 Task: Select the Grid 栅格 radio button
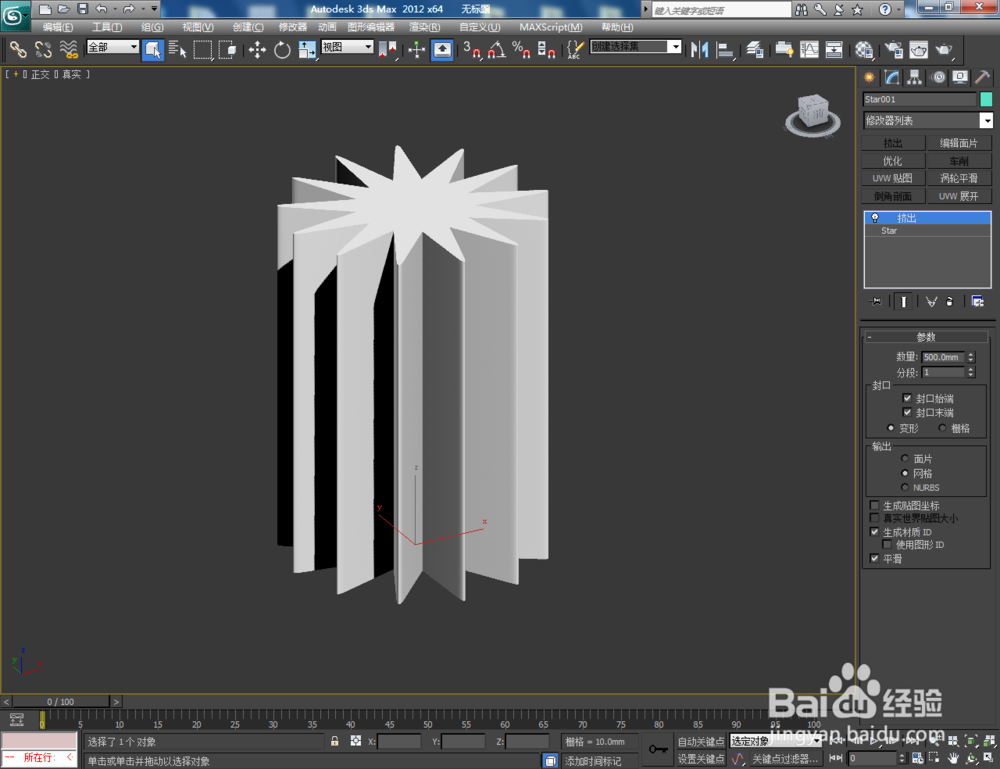coord(942,428)
